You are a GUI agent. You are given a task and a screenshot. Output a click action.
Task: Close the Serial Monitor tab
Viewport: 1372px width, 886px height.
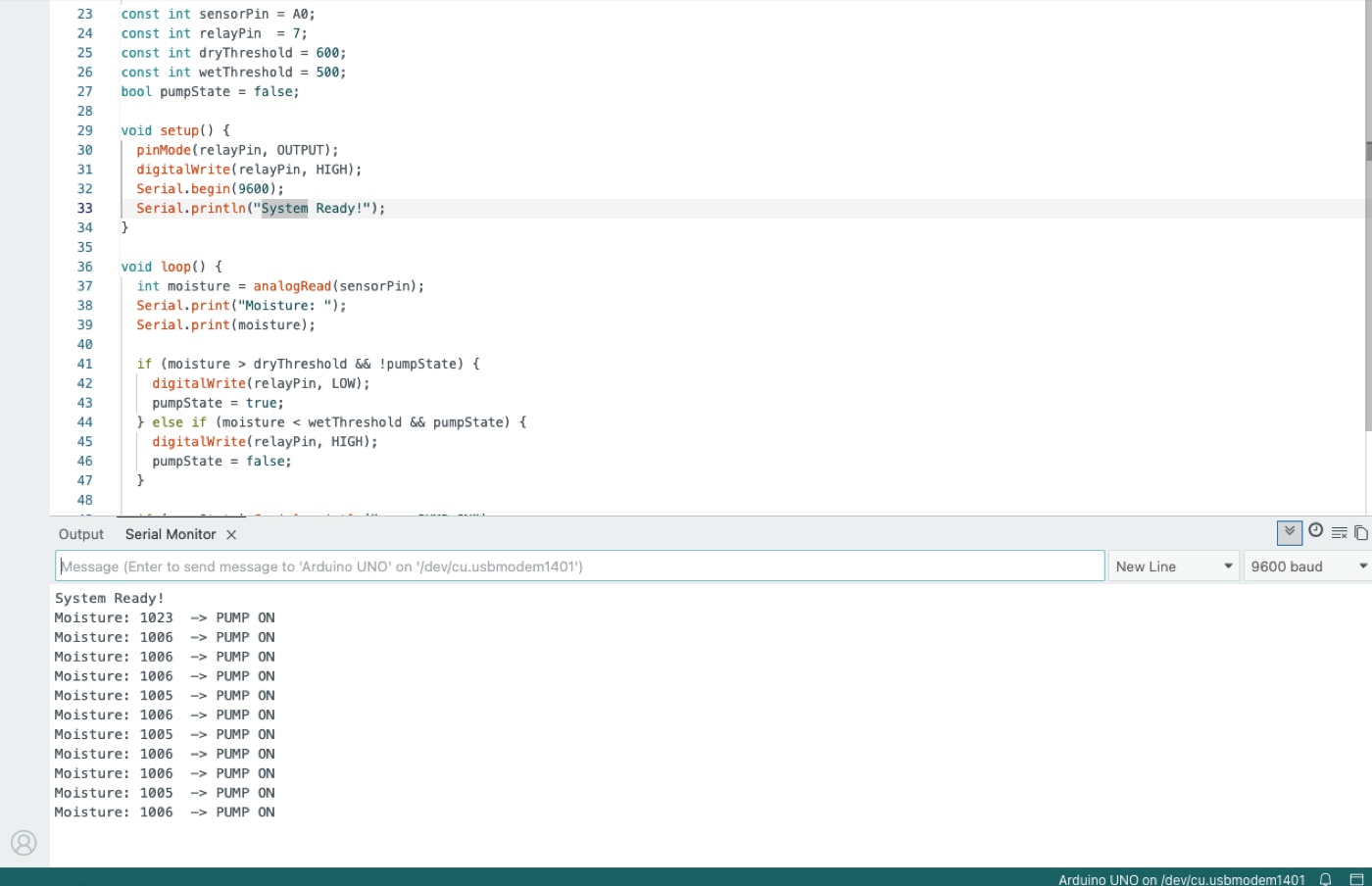(231, 534)
